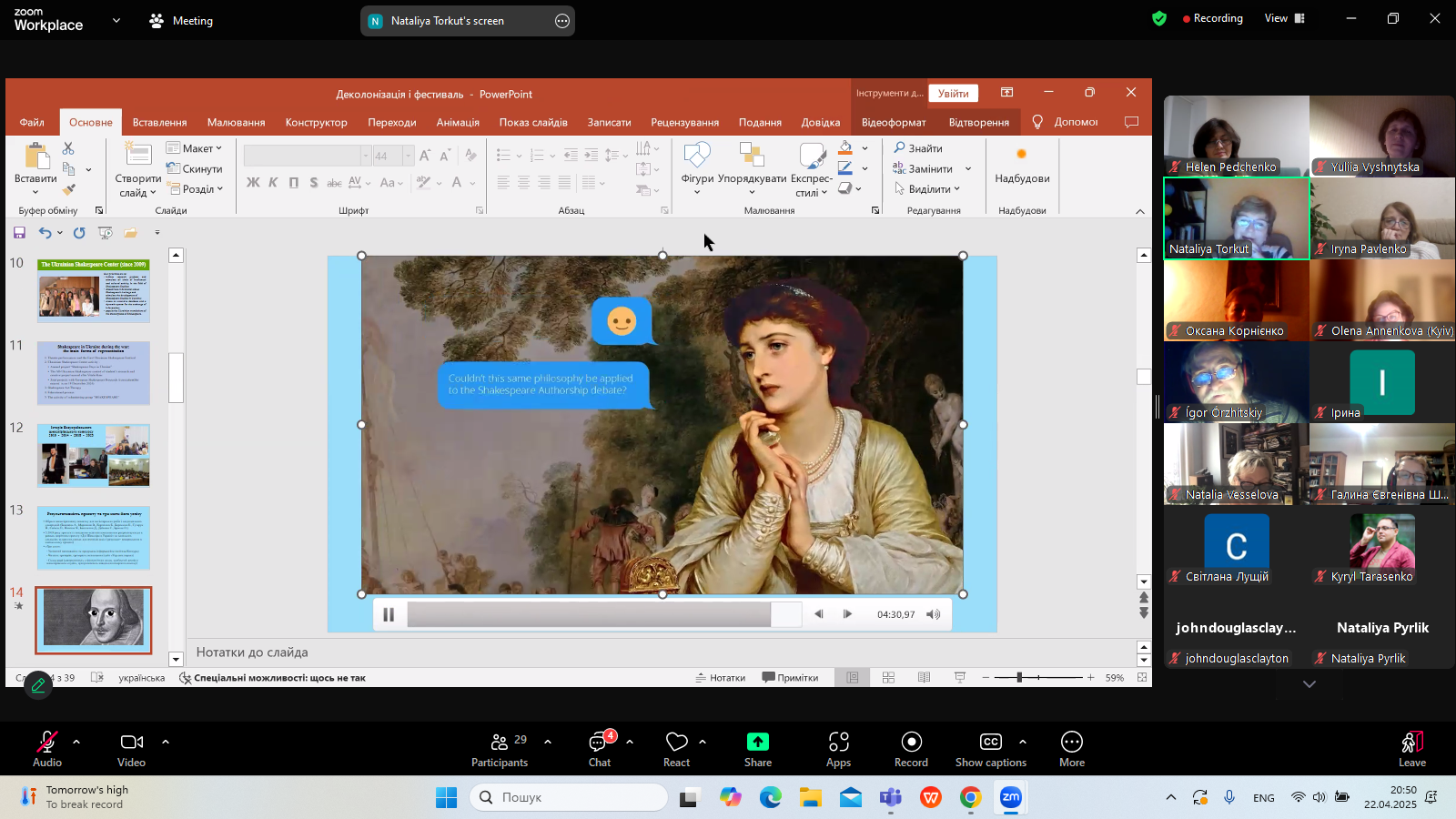
Task: Open the Zoom View dropdown
Action: click(1284, 18)
